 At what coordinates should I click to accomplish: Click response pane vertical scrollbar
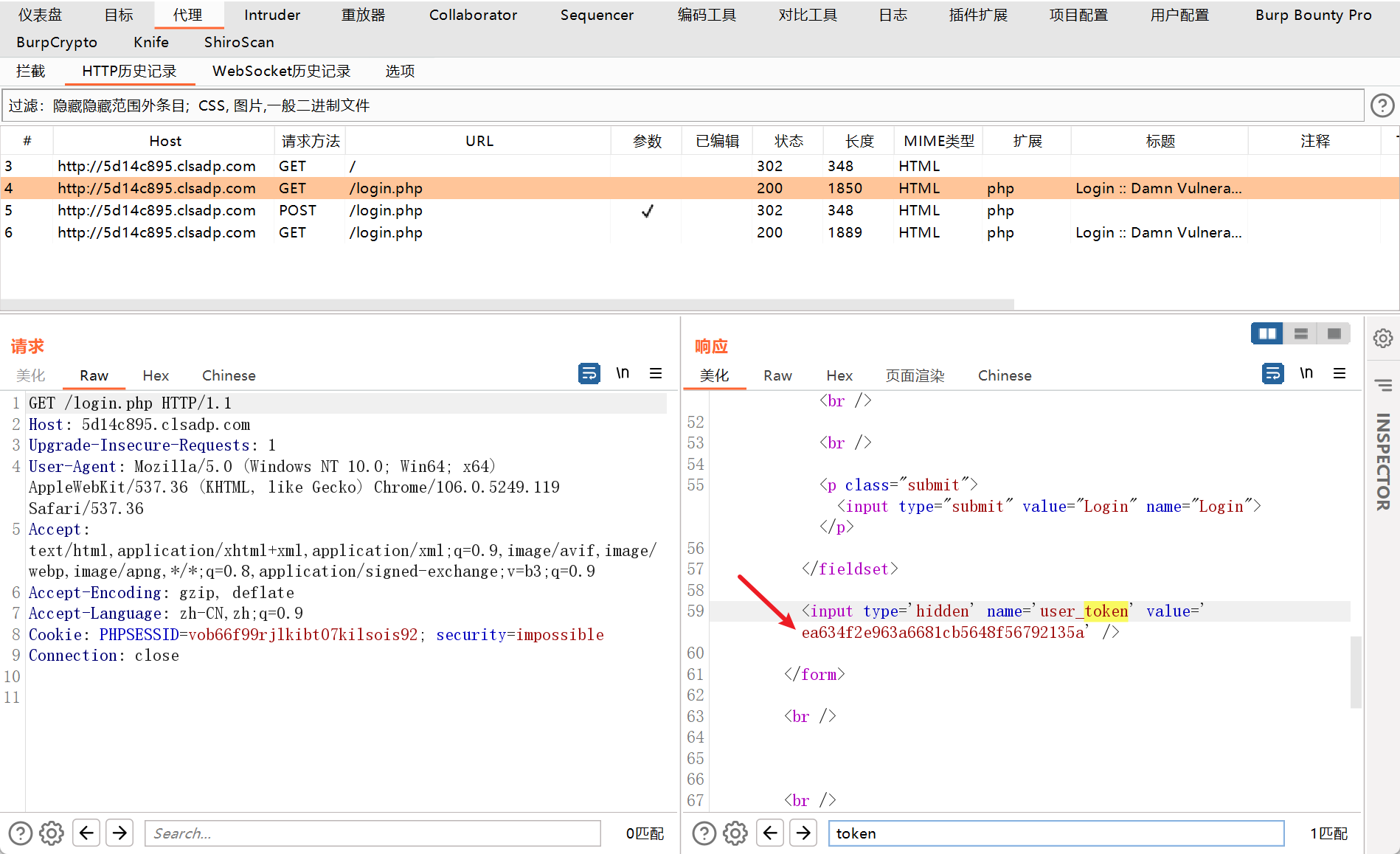pyautogui.click(x=1356, y=672)
